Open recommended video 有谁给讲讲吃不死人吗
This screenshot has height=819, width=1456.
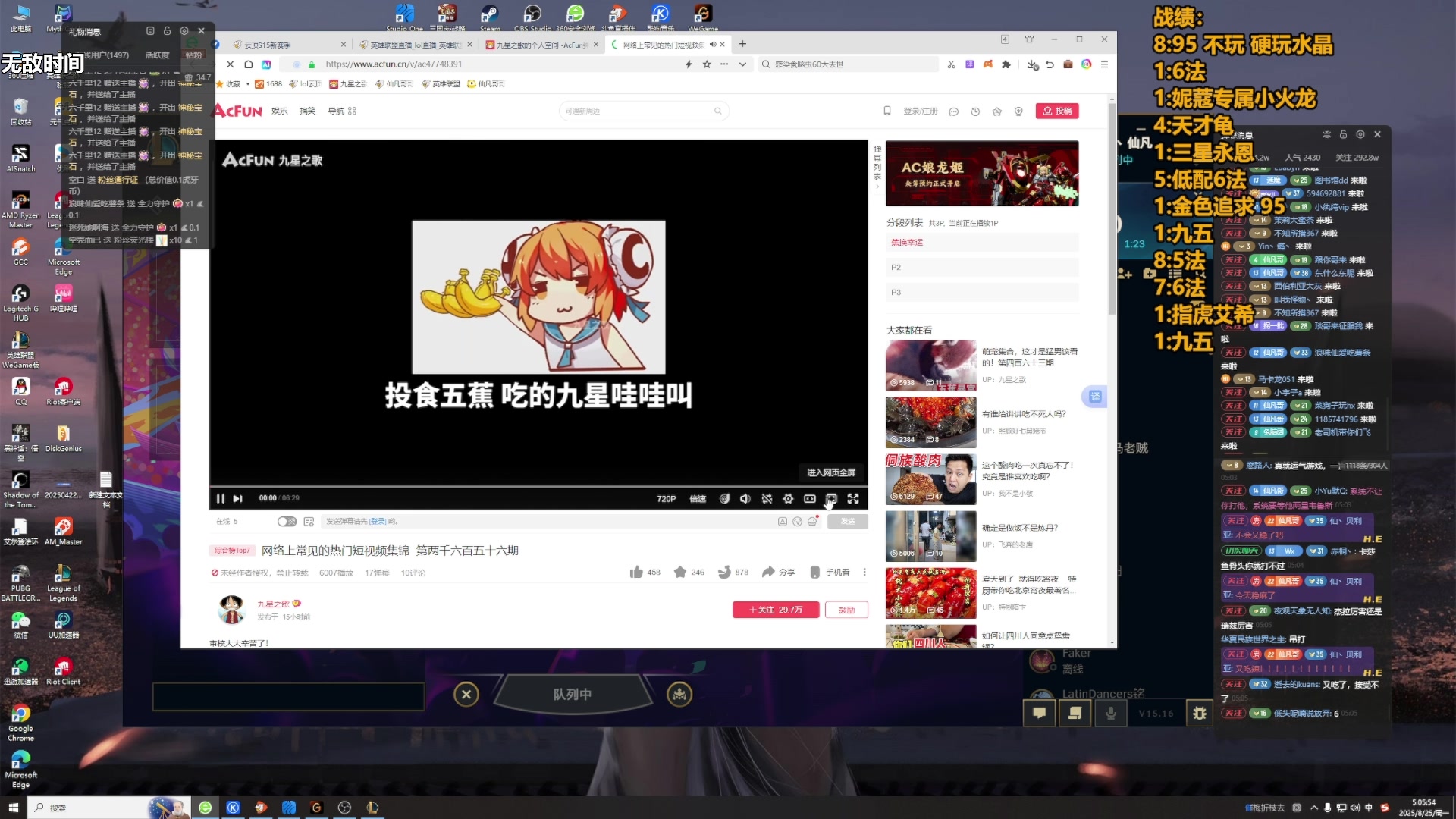point(1024,414)
